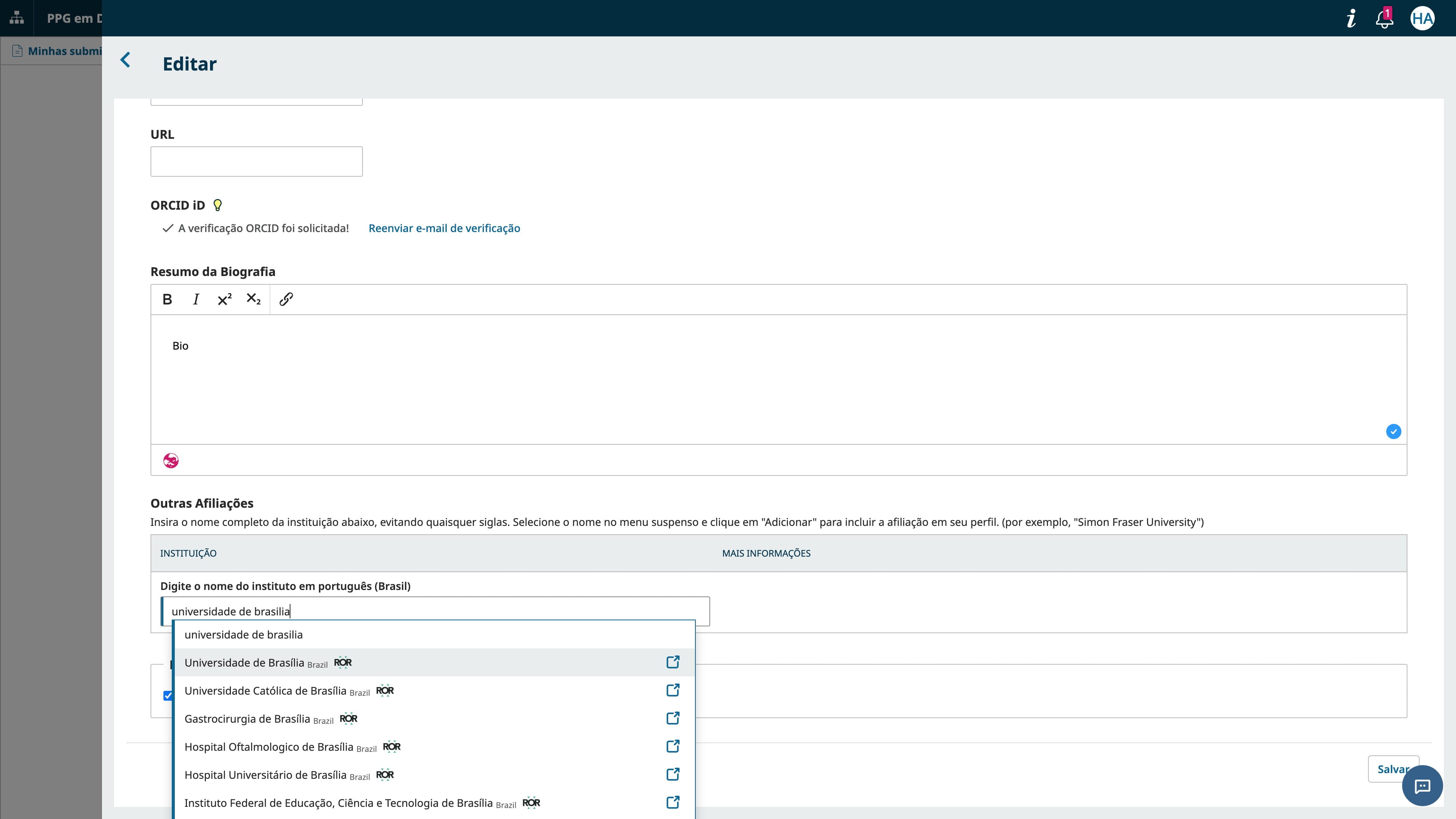Viewport: 1456px width, 819px height.
Task: Click Reenviar e-mail de verificação link
Action: tap(444, 228)
